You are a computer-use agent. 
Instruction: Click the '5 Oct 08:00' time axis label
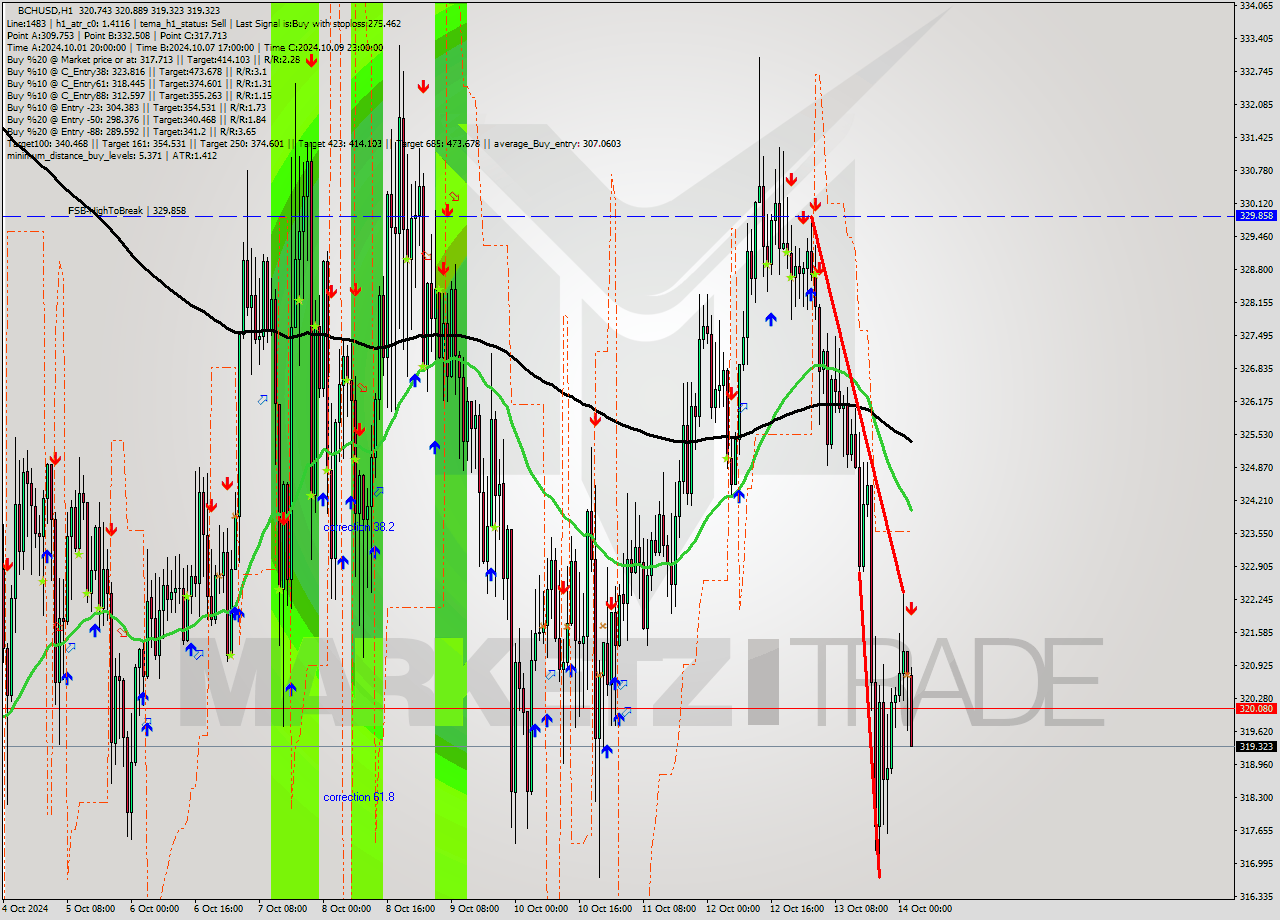89,909
